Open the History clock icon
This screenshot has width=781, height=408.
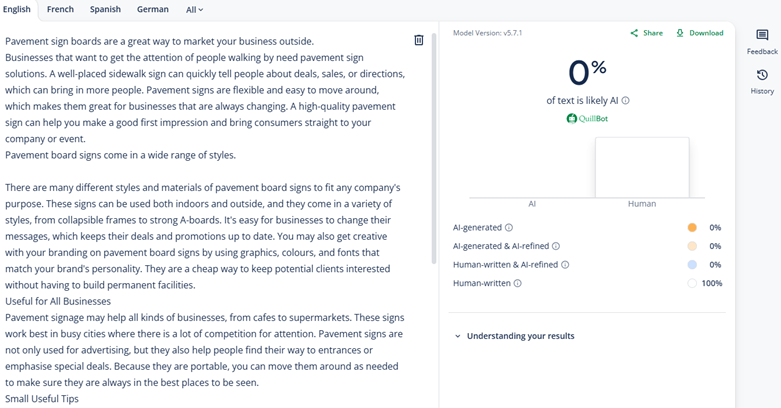762,76
